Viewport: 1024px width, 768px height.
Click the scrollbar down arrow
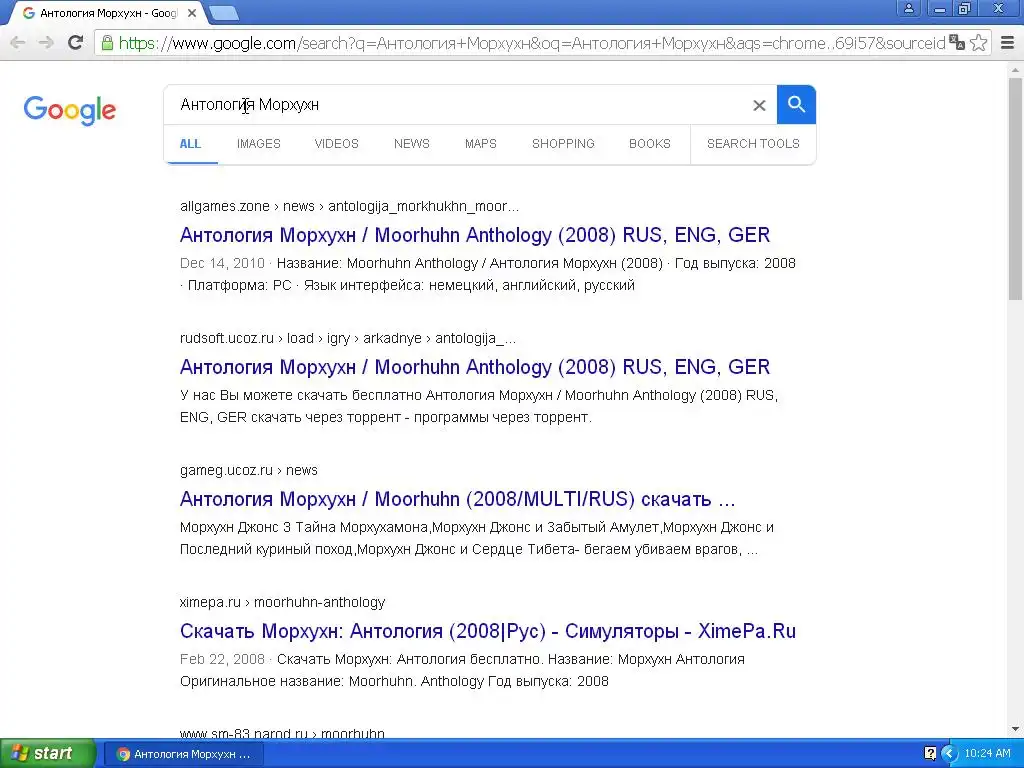[x=1016, y=729]
